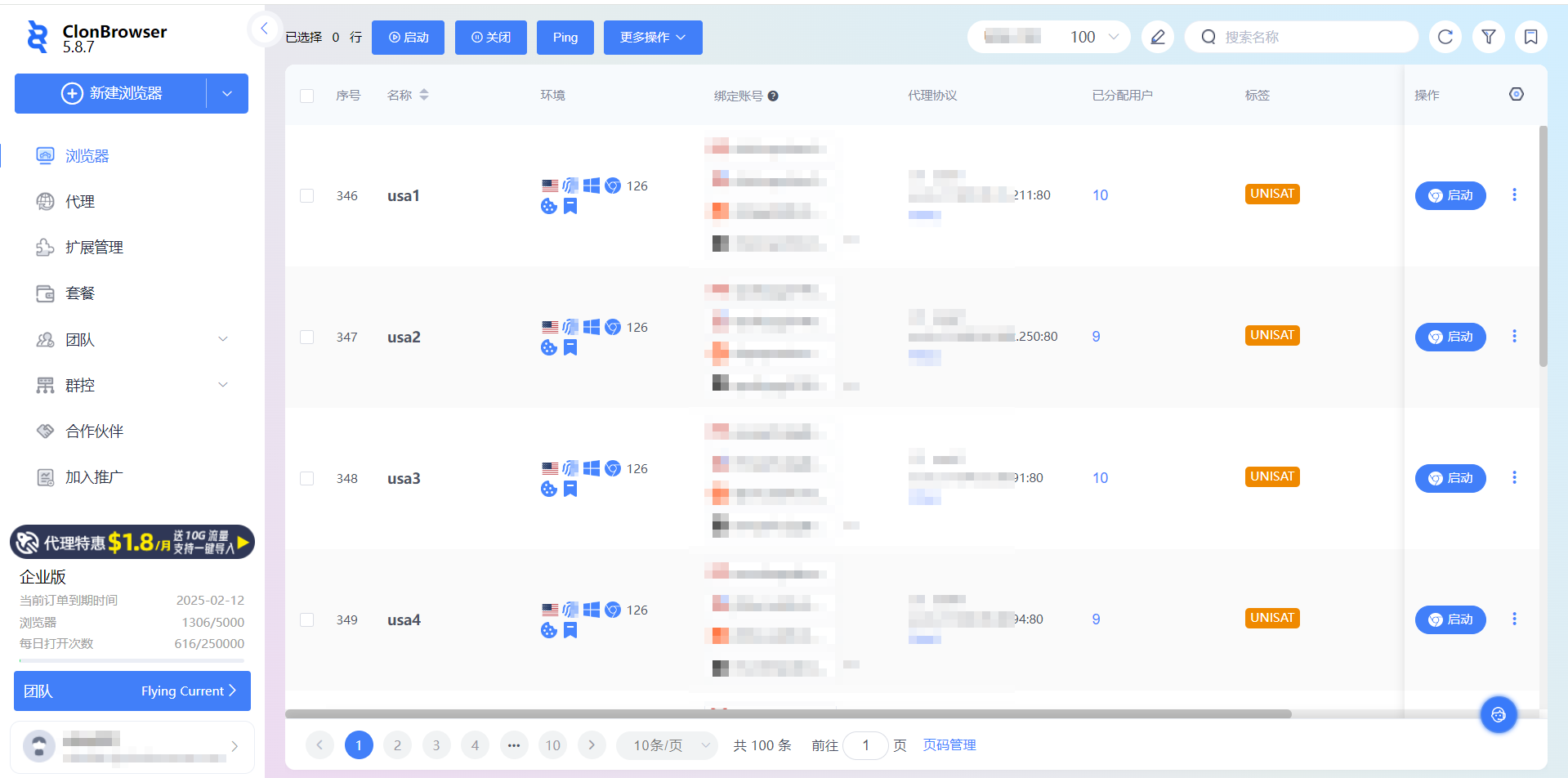Click the cookie icon in usa2 row
1568x778 pixels.
point(548,348)
